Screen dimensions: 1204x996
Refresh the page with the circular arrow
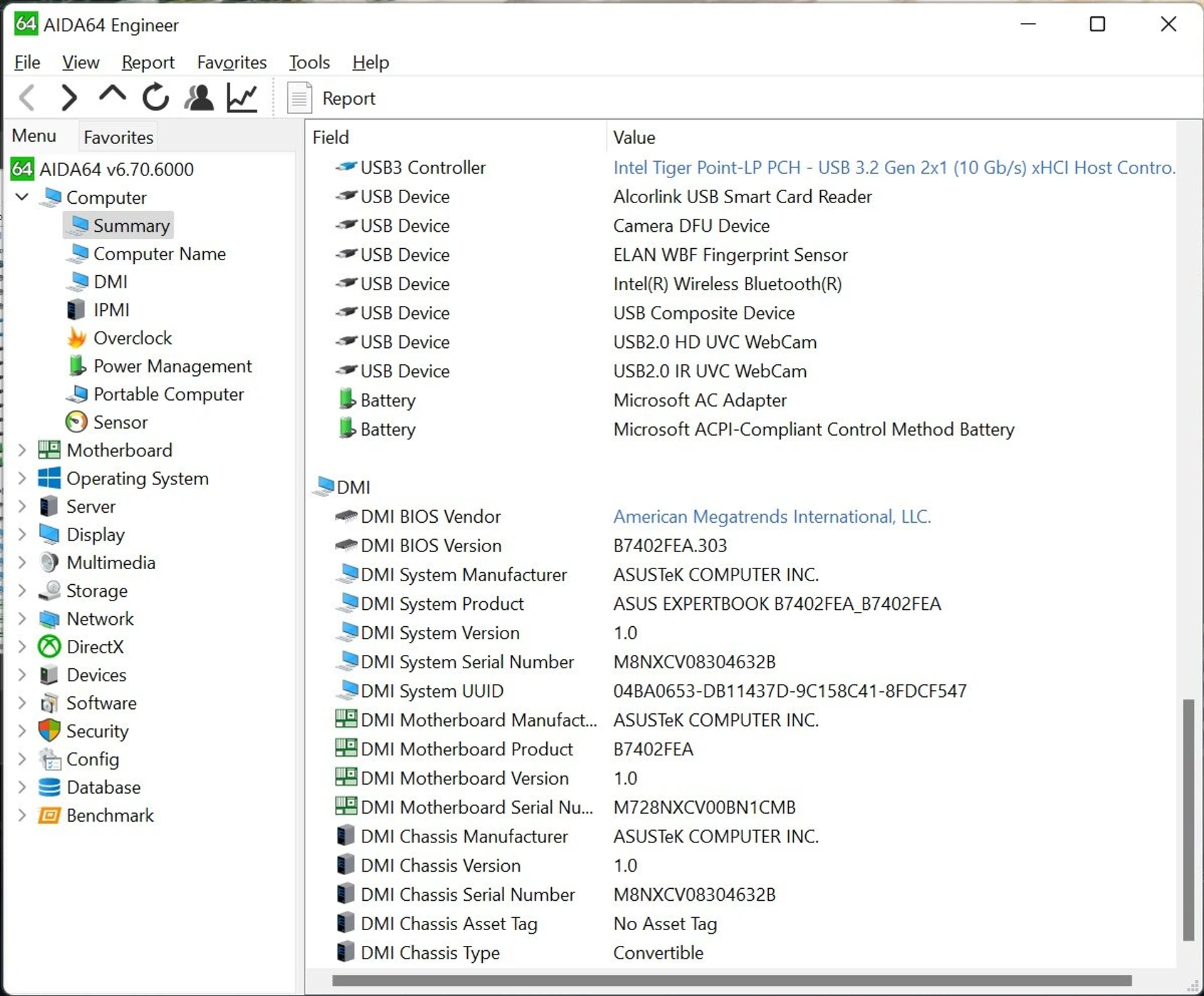point(155,98)
